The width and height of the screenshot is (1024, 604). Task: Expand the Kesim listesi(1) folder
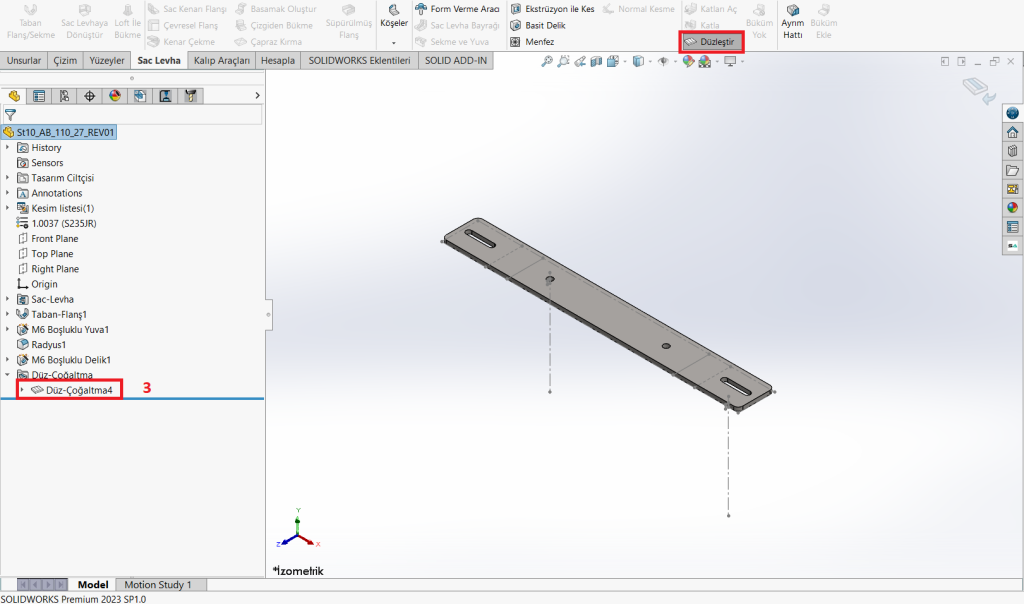8,208
